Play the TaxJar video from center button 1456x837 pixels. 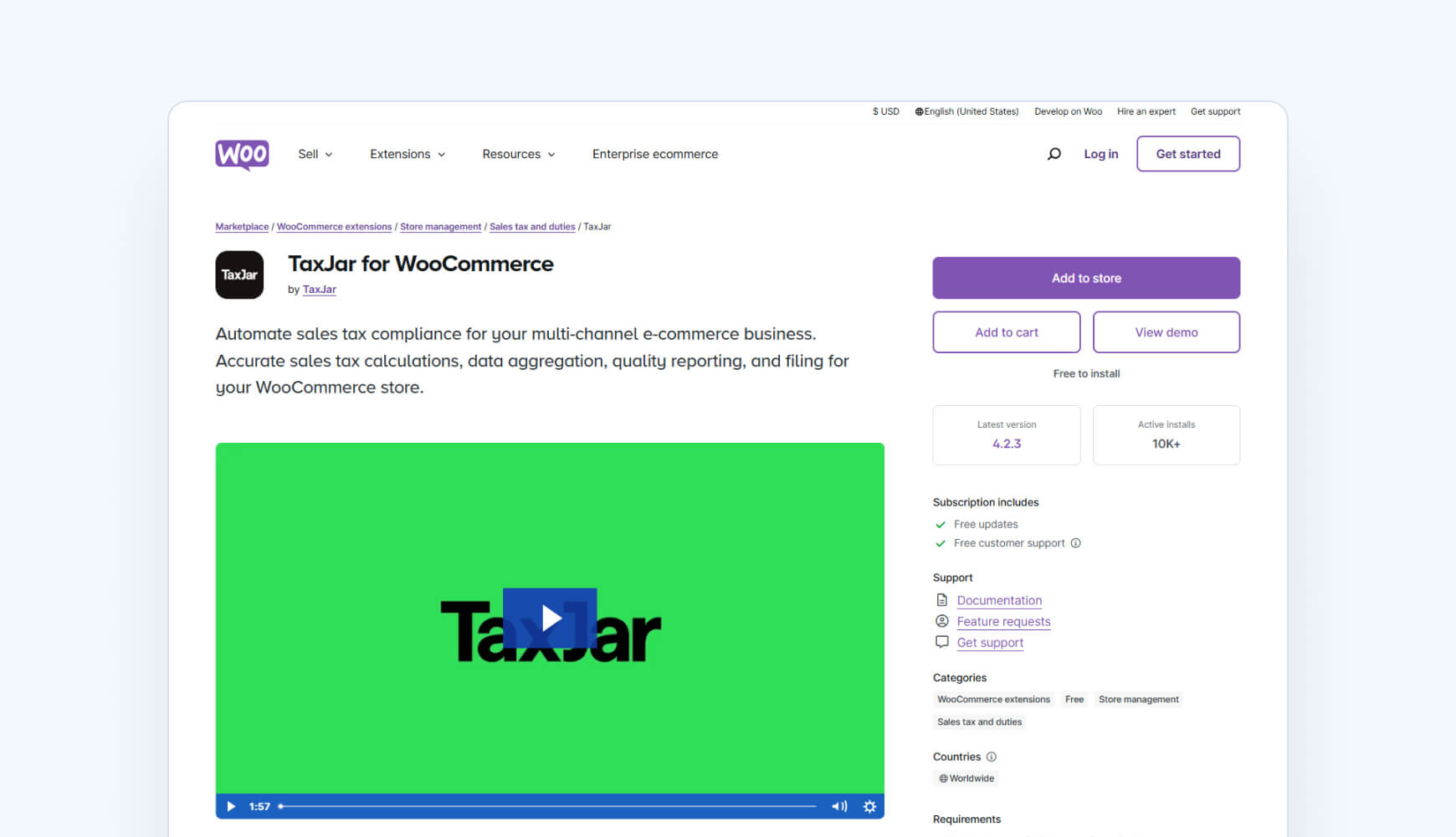point(550,618)
